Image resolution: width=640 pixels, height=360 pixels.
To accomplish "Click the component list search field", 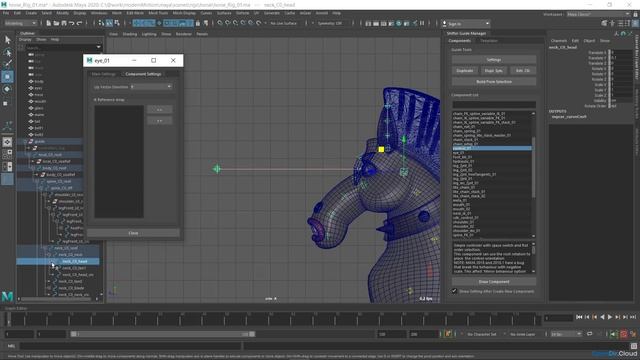I will pyautogui.click(x=493, y=105).
